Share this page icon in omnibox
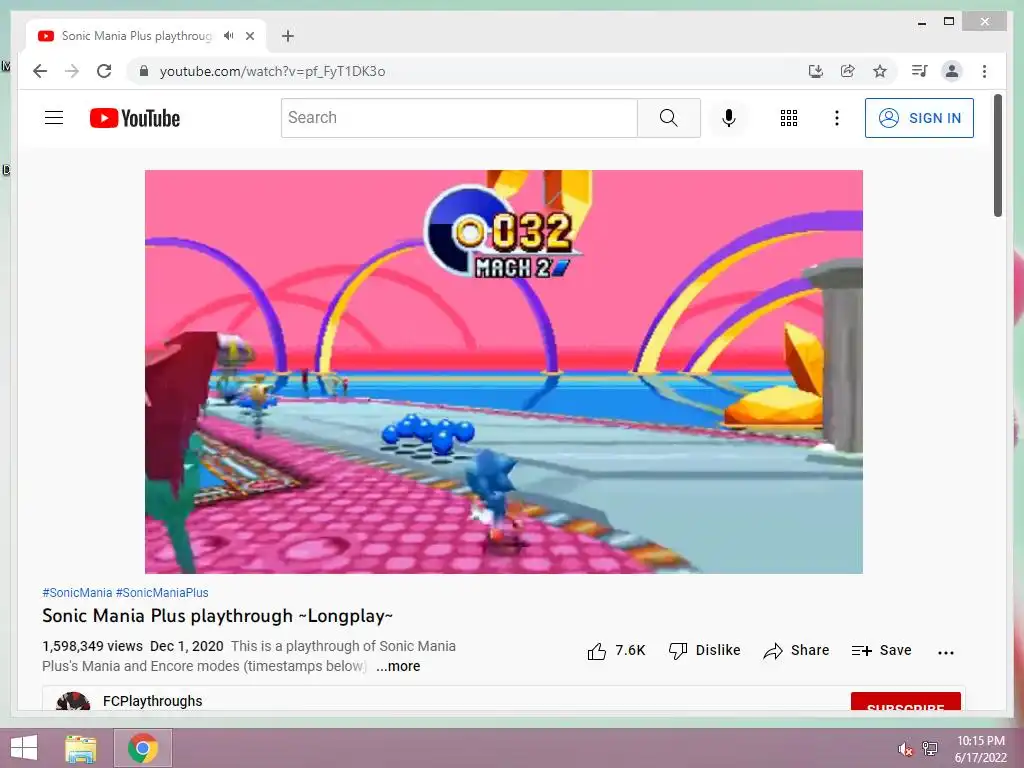Viewport: 1024px width, 768px height. (x=848, y=71)
